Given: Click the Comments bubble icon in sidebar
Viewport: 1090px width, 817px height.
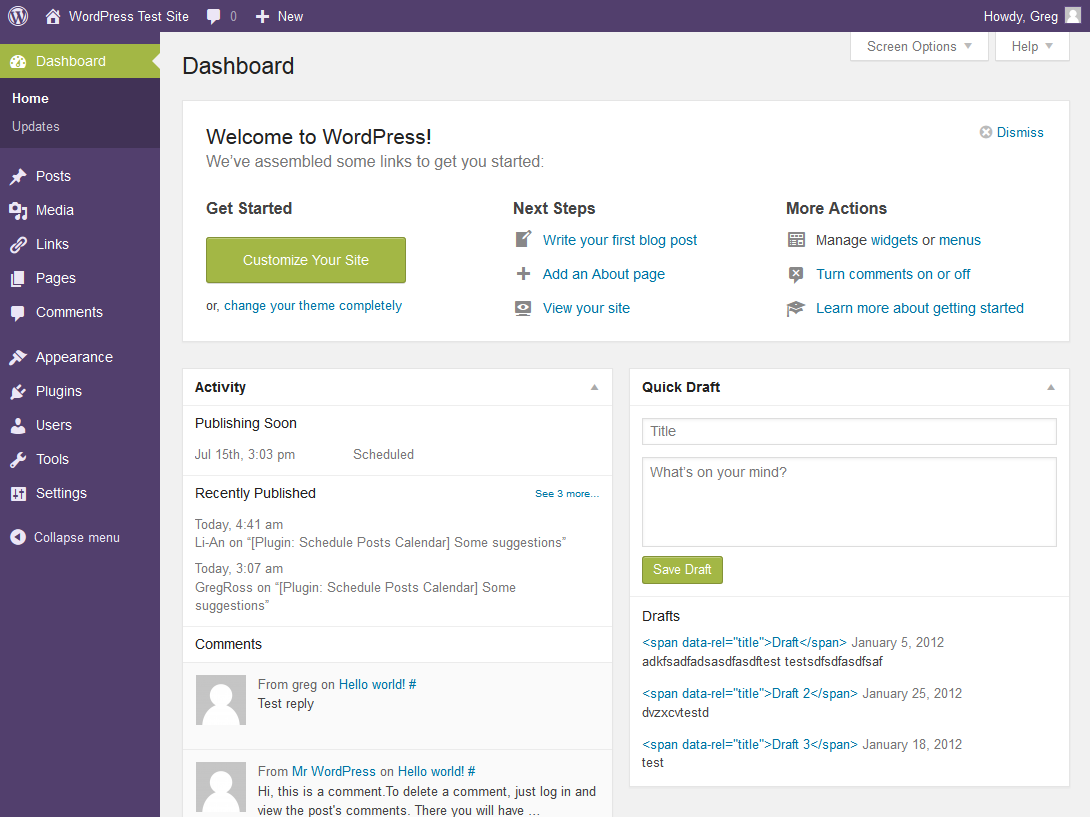Looking at the screenshot, I should coord(18,313).
